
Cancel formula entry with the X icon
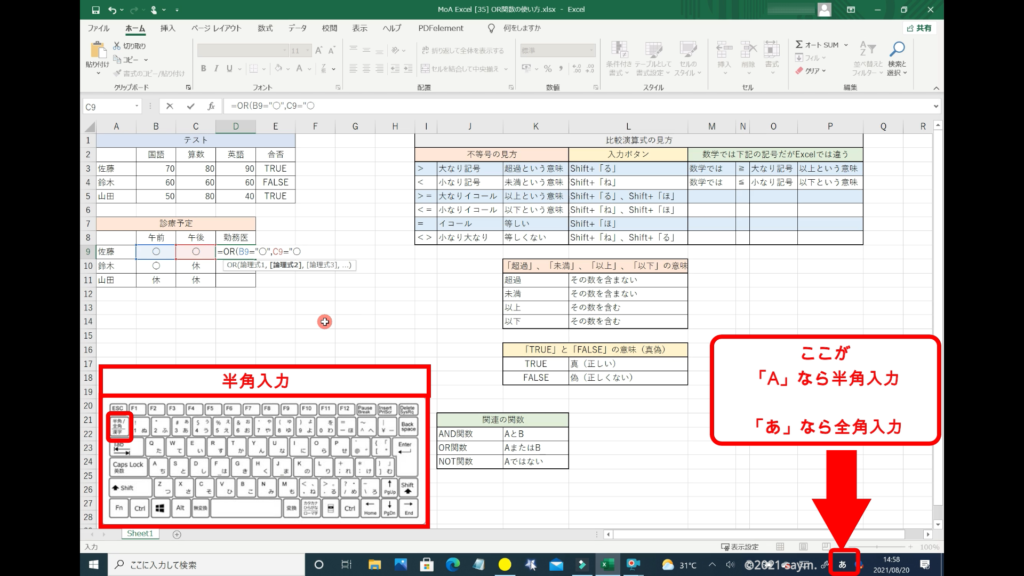(170, 106)
